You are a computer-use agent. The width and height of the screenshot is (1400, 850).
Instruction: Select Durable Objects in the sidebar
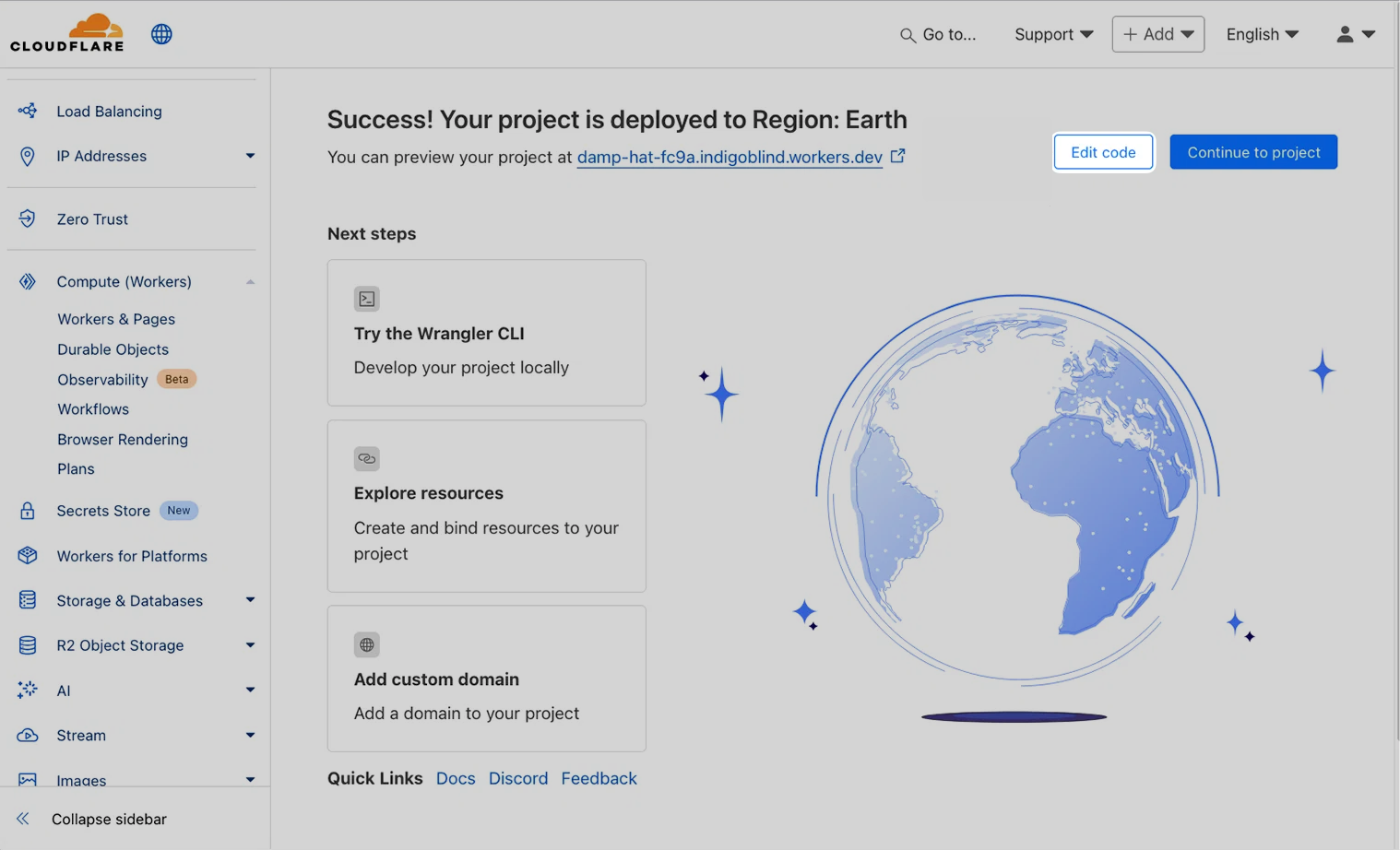113,349
